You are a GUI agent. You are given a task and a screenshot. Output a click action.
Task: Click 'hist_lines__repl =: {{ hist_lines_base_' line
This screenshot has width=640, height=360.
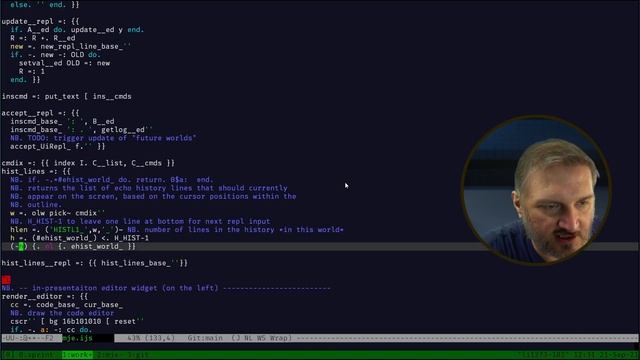pyautogui.click(x=95, y=263)
